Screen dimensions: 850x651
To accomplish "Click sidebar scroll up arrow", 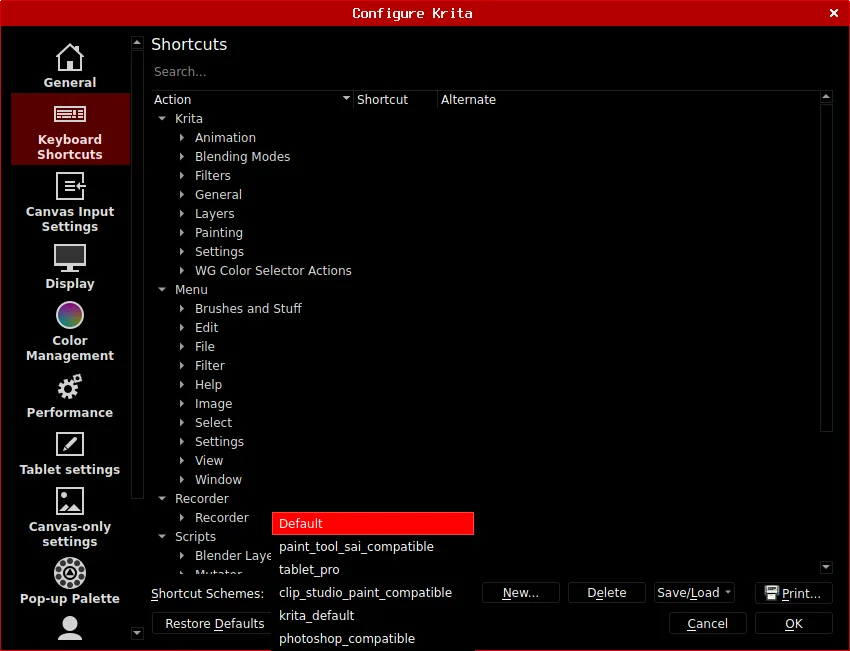I will click(x=138, y=42).
